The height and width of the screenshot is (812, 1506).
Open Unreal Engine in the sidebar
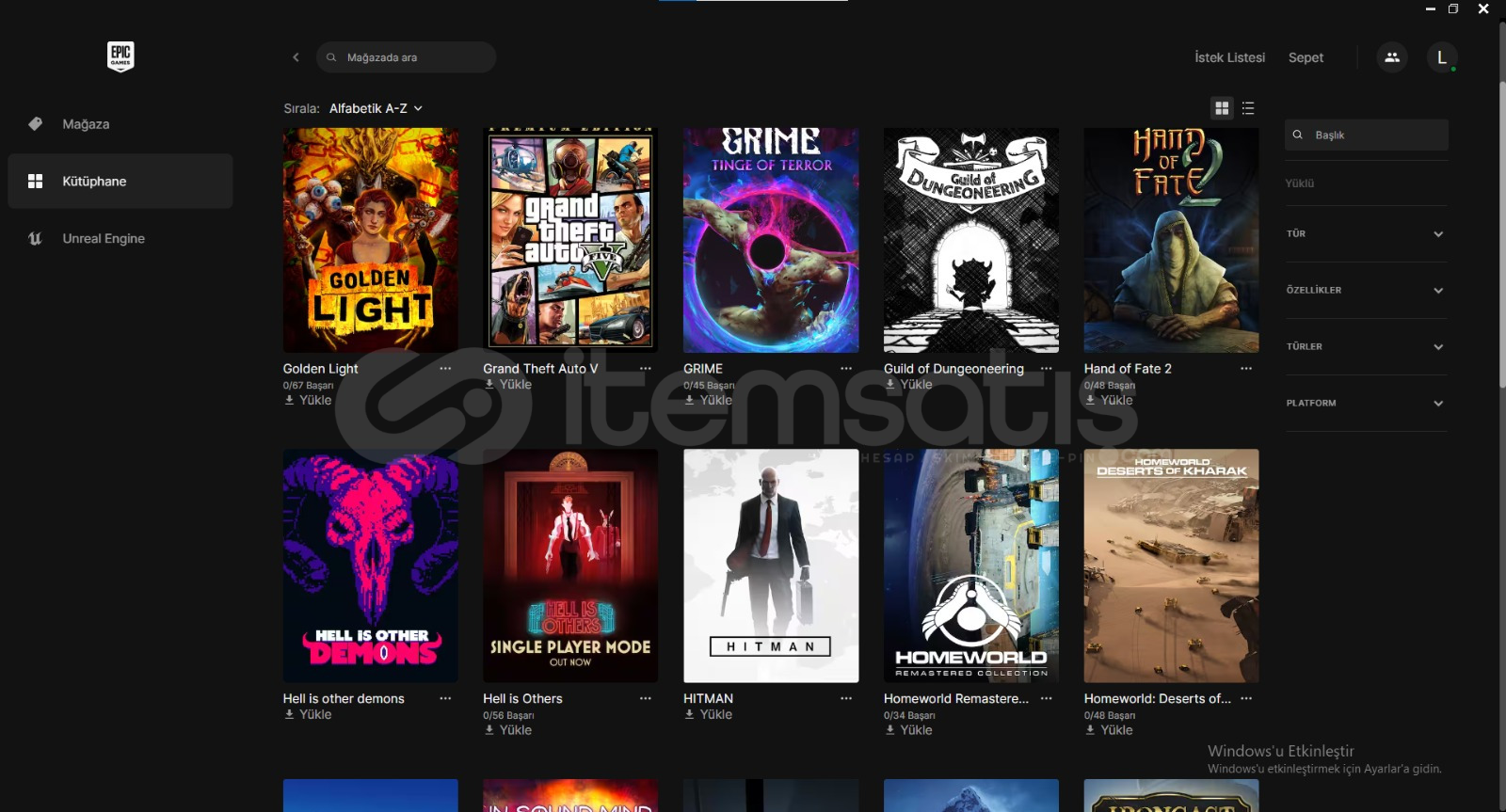(x=120, y=238)
